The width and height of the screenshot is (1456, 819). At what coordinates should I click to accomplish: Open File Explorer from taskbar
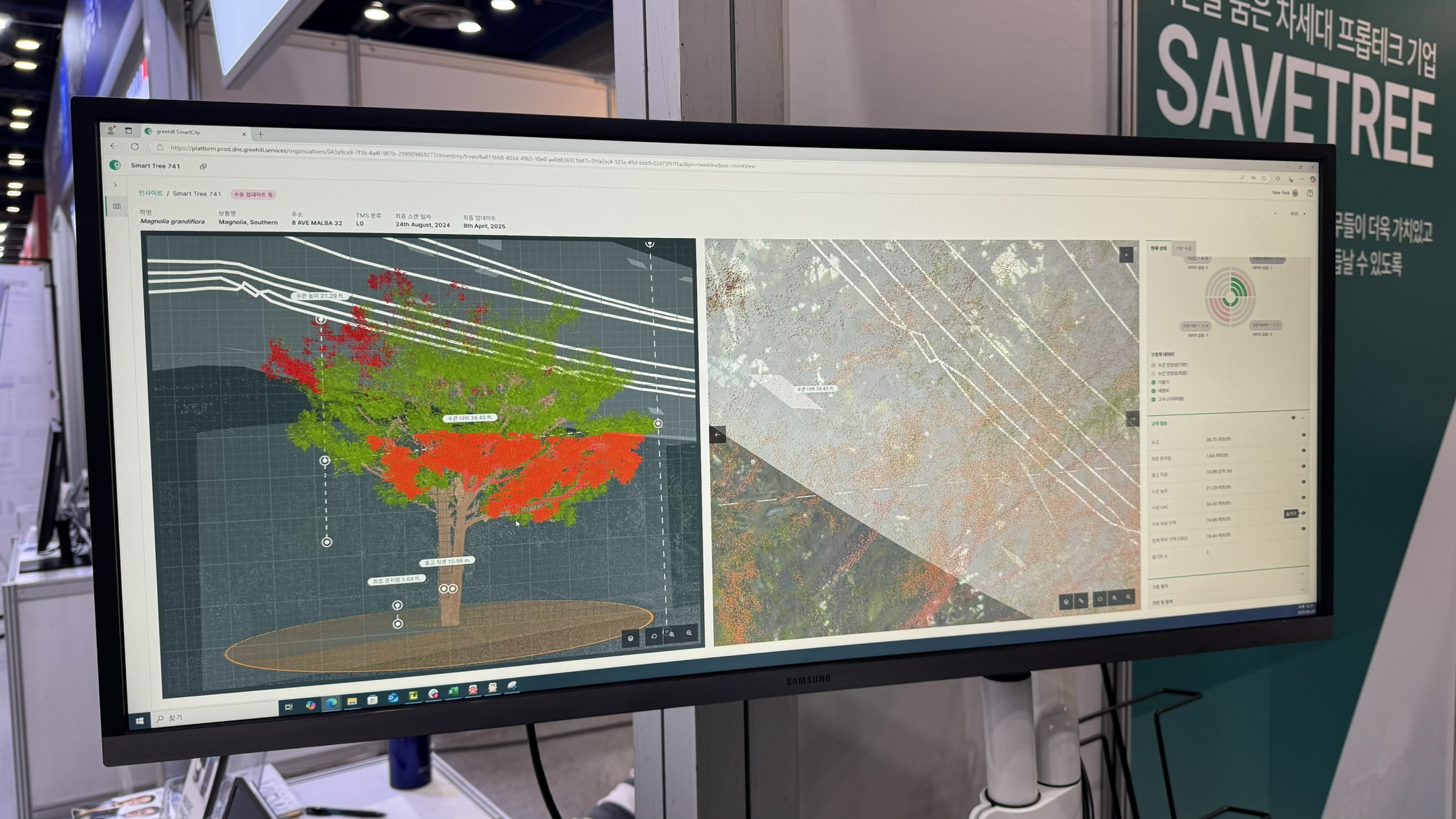click(x=352, y=701)
